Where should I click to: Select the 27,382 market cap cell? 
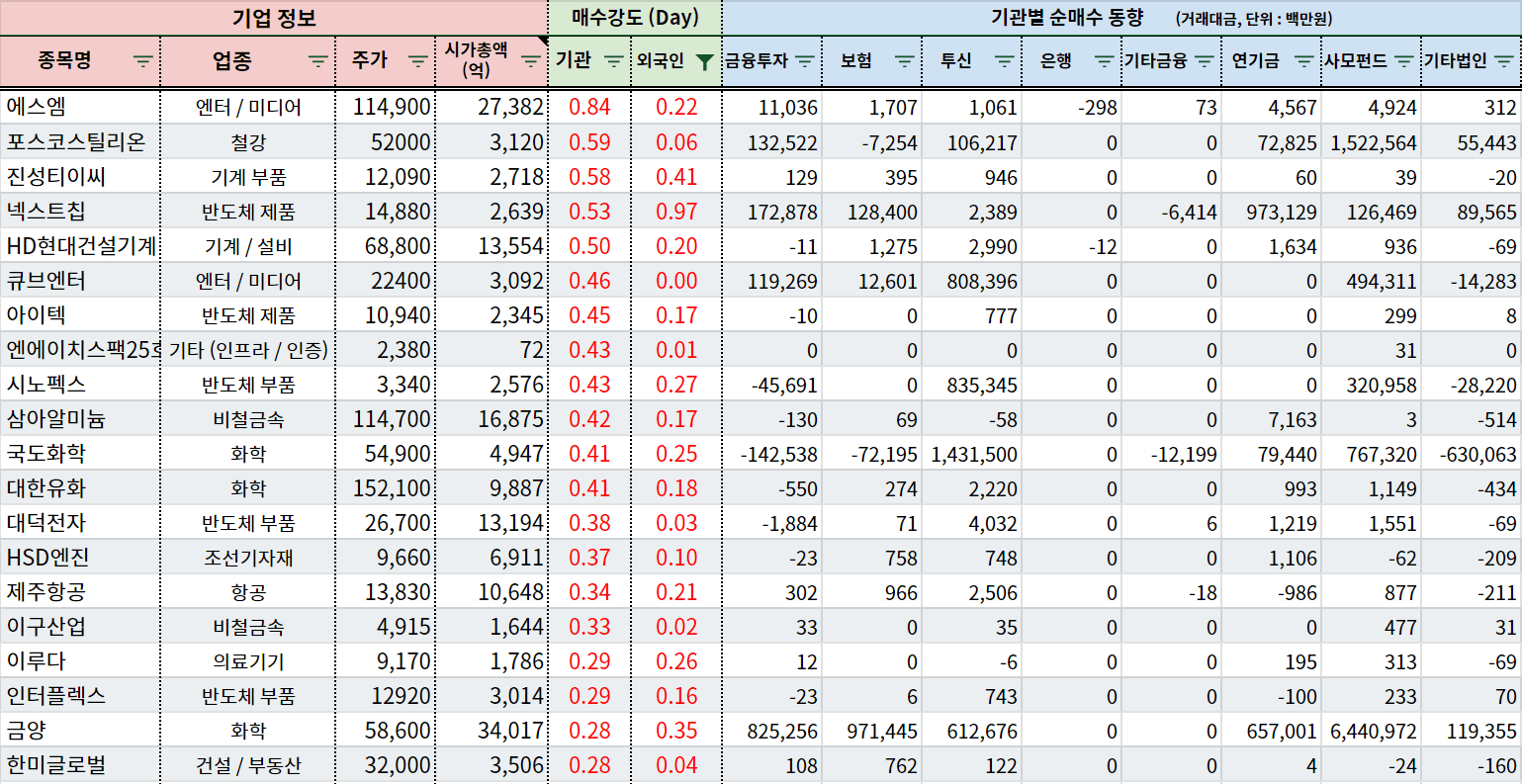click(x=491, y=107)
